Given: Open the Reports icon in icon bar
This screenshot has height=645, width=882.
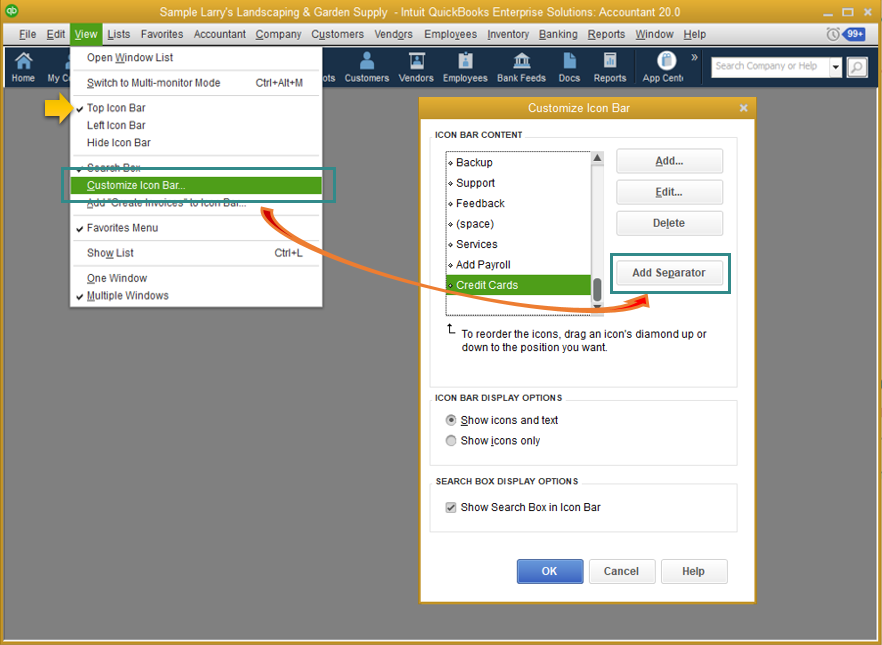Looking at the screenshot, I should pyautogui.click(x=610, y=67).
